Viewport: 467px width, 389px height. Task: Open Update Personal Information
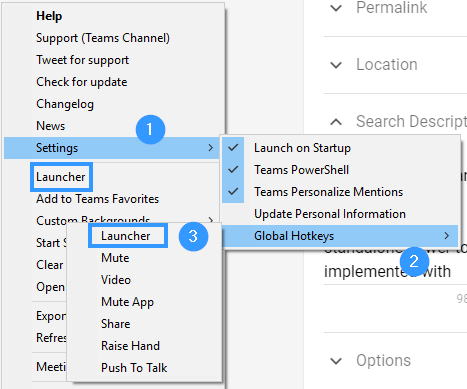pos(330,214)
